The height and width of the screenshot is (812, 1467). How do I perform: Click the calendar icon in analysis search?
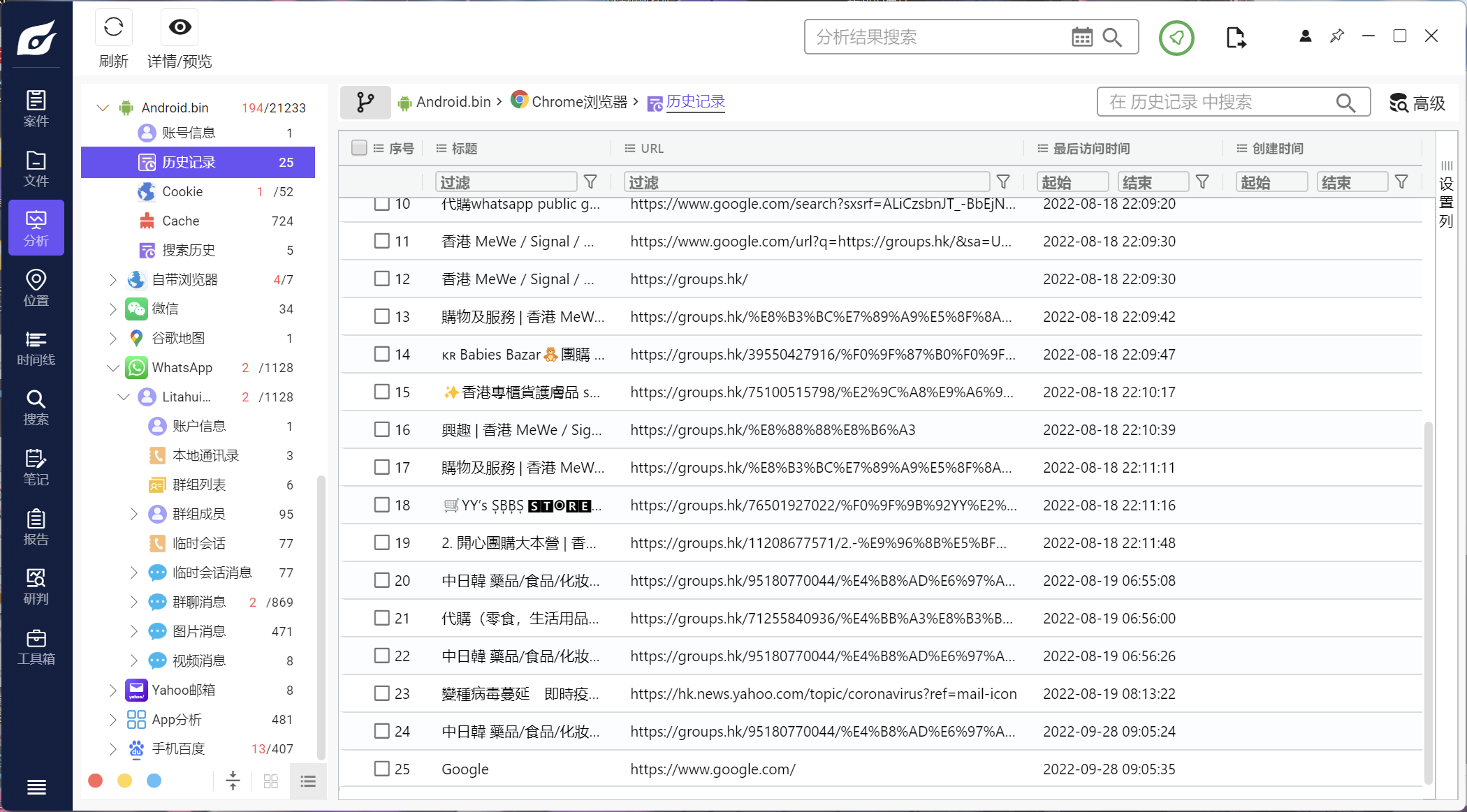click(1082, 37)
